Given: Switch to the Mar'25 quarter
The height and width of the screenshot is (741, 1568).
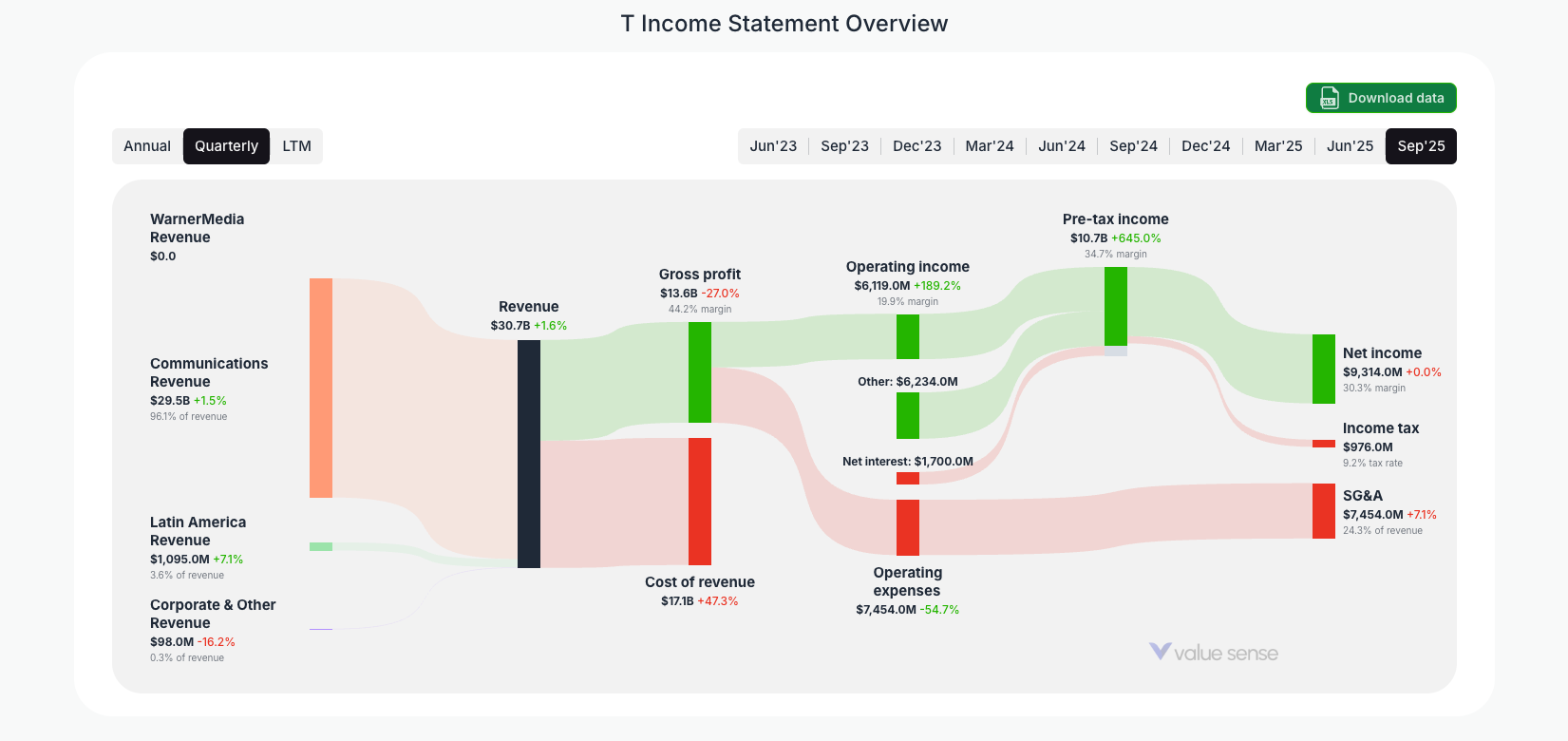Looking at the screenshot, I should pos(1277,145).
